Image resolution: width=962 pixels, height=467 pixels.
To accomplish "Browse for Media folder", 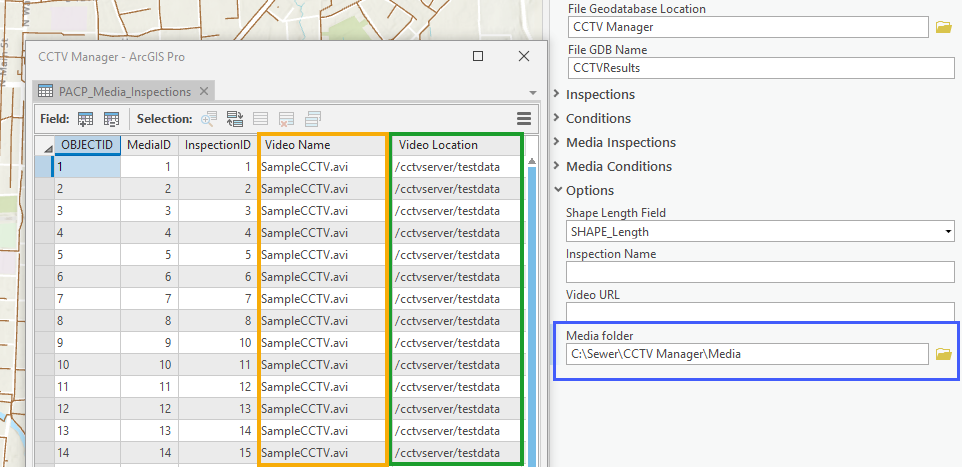I will (x=943, y=354).
